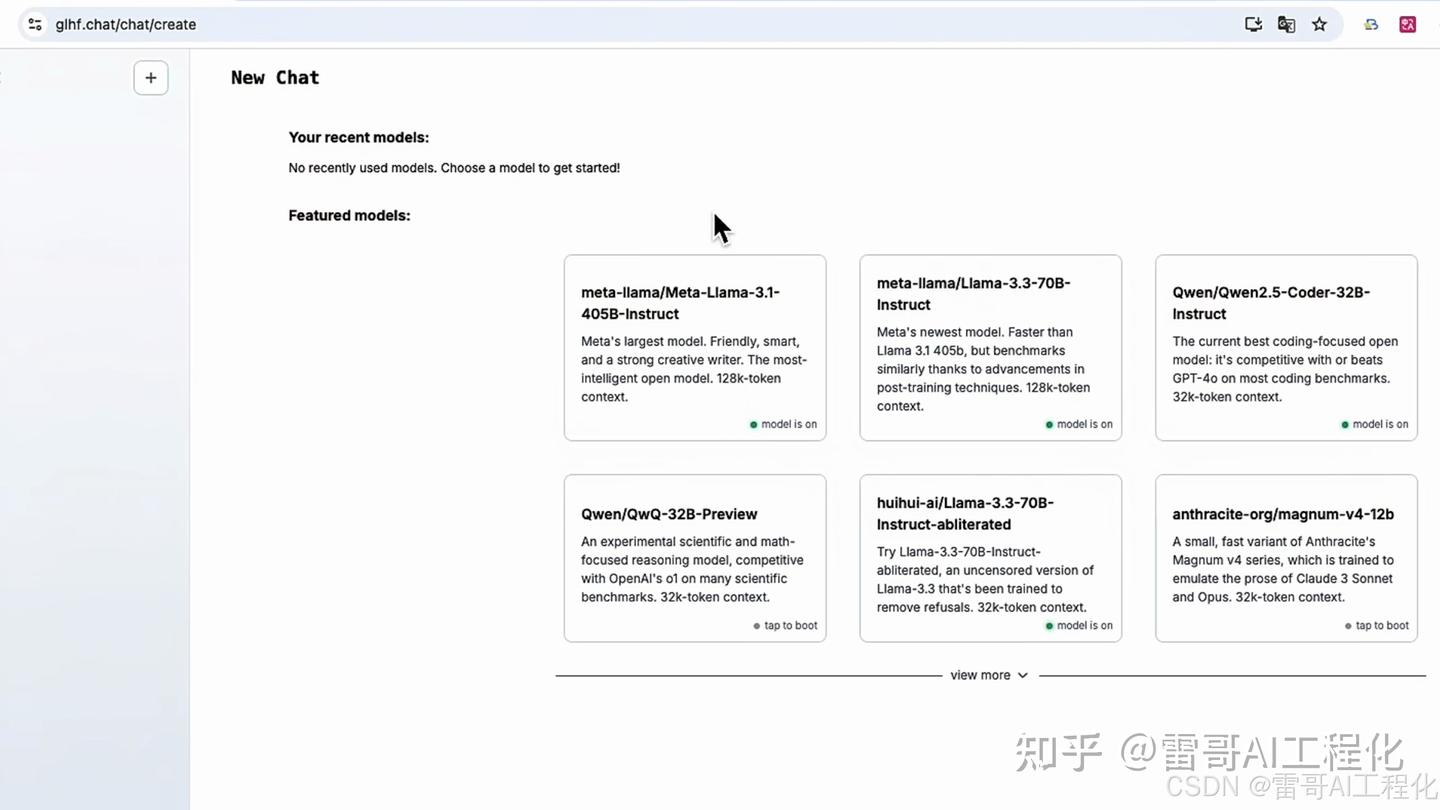The image size is (1440, 810).
Task: Click the install-page icon next to the address bar
Action: tap(1253, 24)
